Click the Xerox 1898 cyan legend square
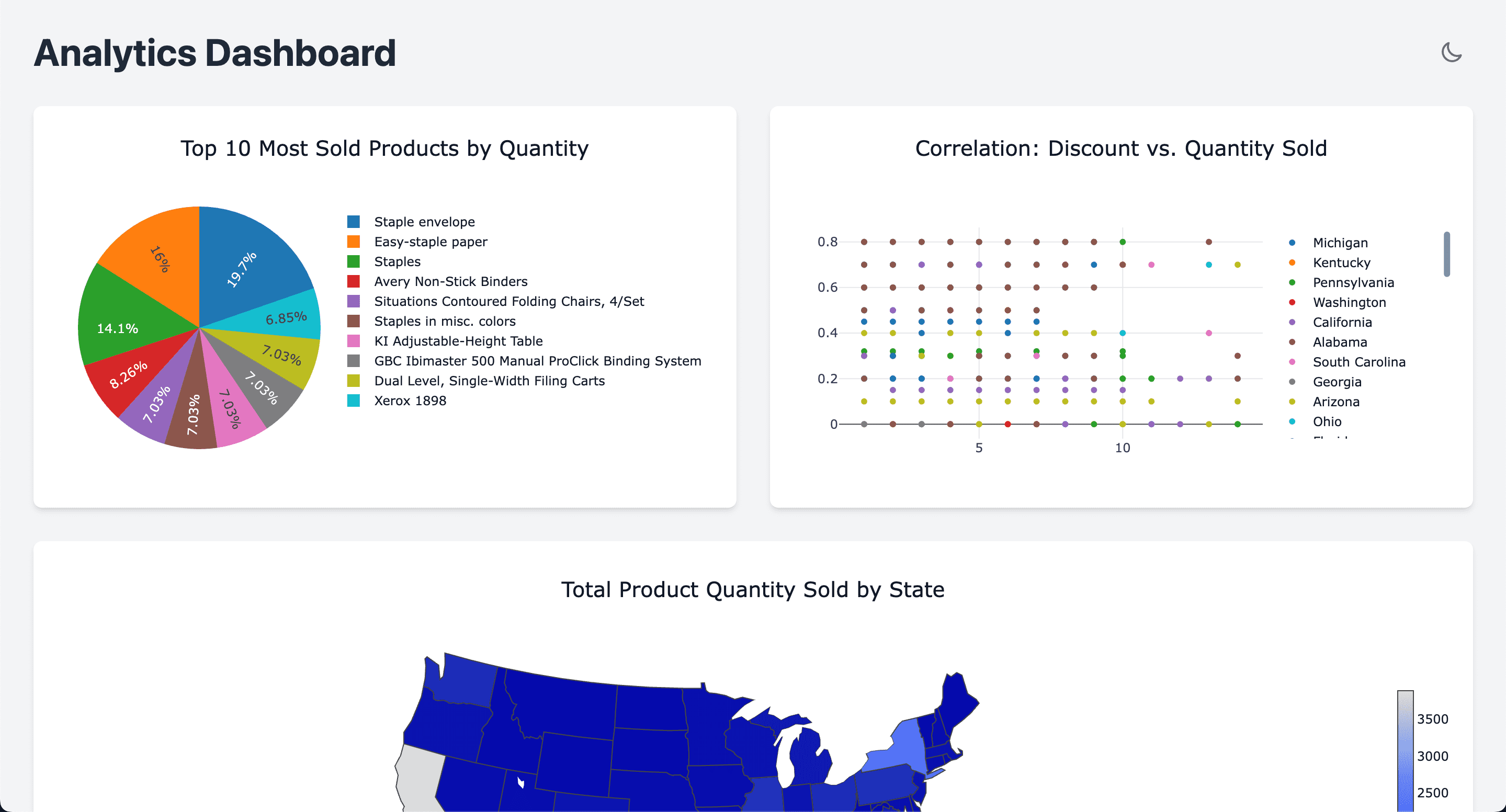The width and height of the screenshot is (1506, 812). (353, 400)
